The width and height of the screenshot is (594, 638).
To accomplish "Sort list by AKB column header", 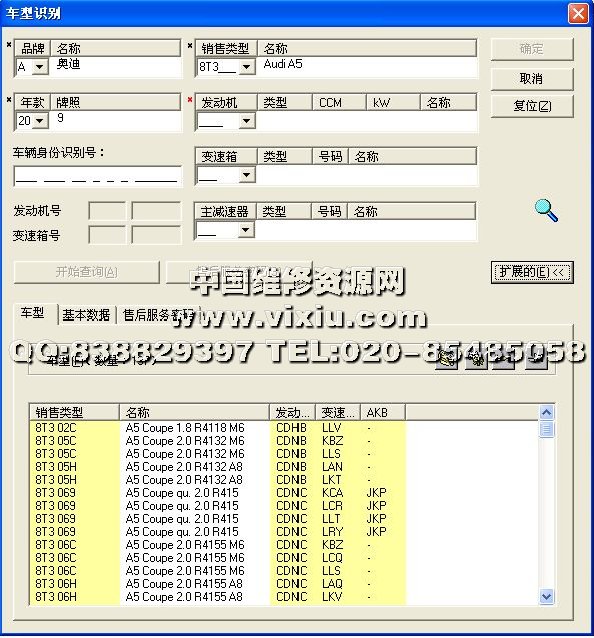I will tap(383, 413).
